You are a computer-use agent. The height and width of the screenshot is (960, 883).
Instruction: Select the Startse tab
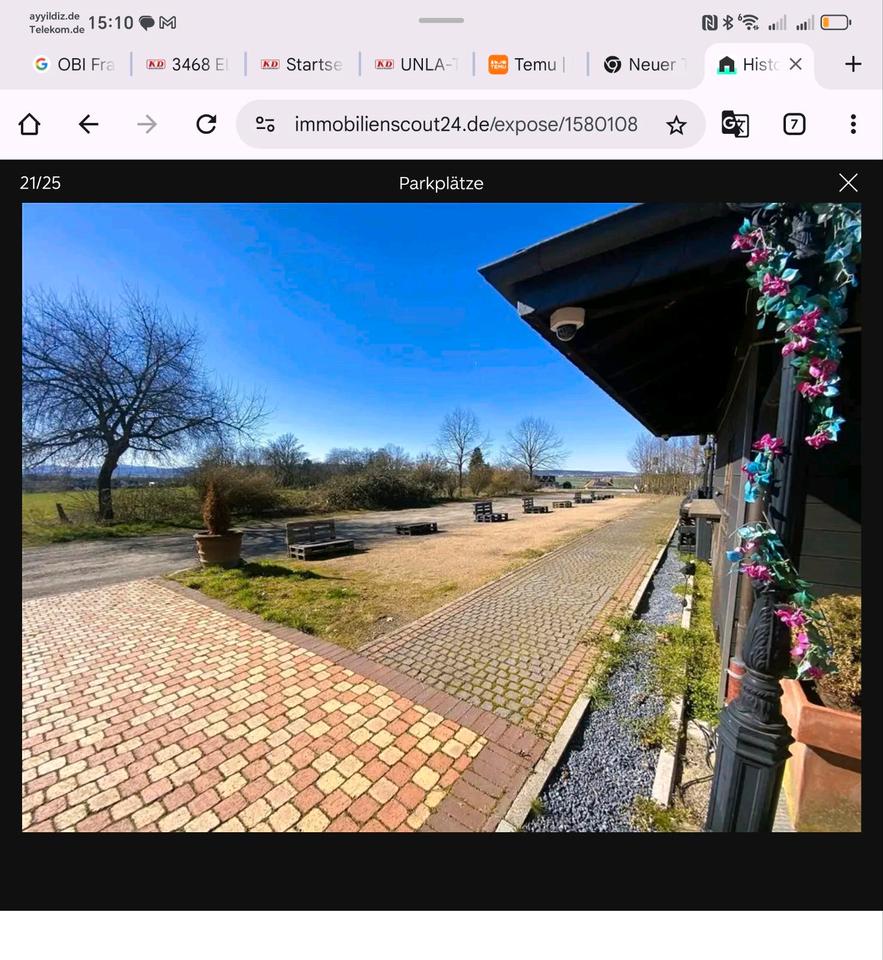302,64
